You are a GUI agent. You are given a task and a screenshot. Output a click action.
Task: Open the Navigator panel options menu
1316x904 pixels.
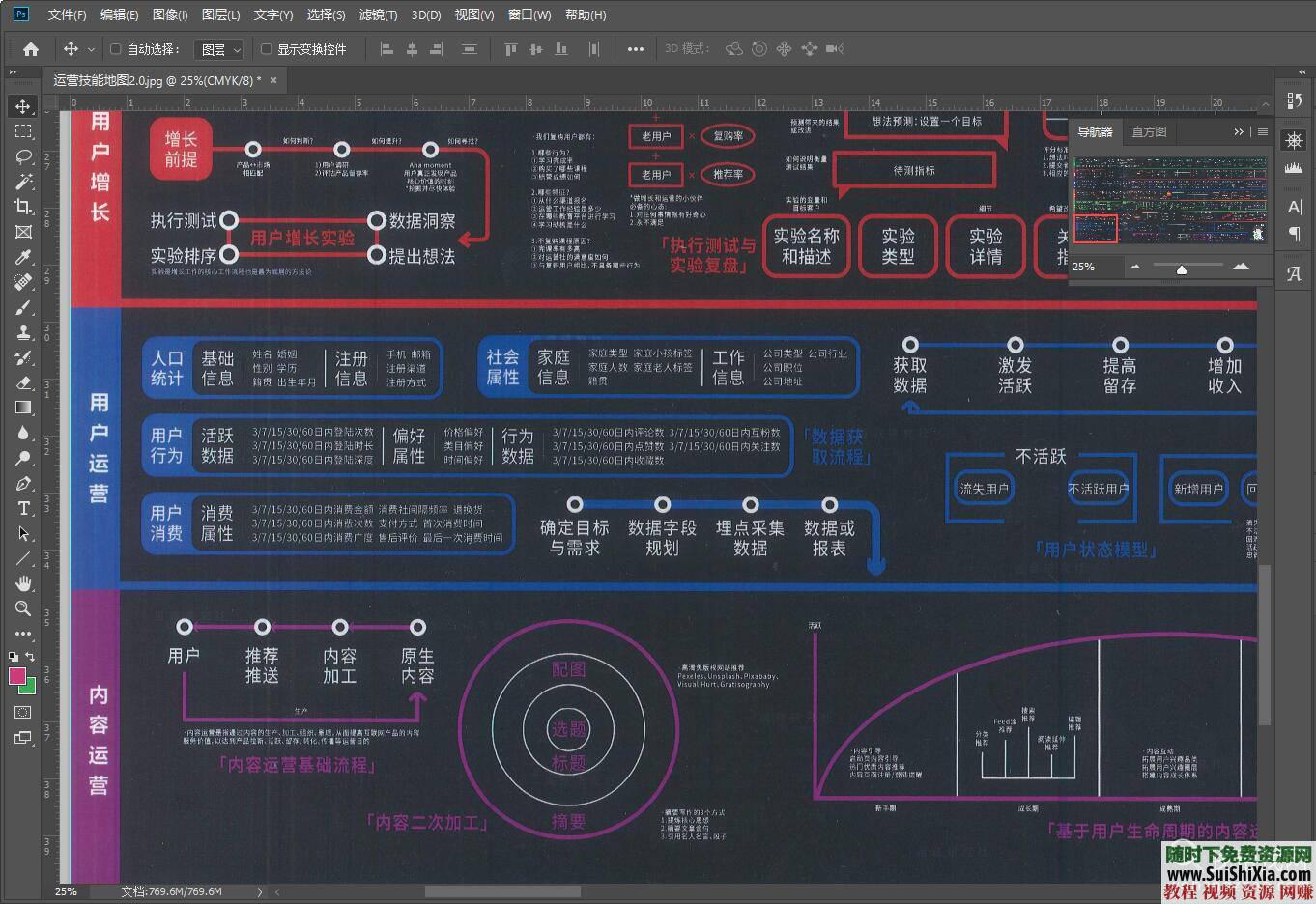1263,131
